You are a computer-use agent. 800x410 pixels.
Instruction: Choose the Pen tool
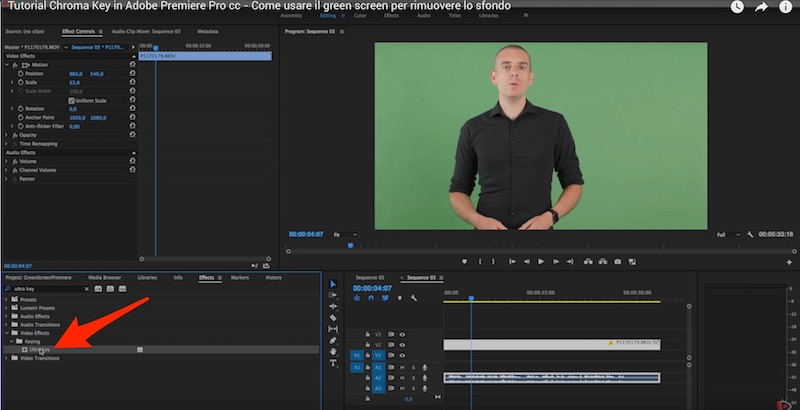[x=334, y=340]
